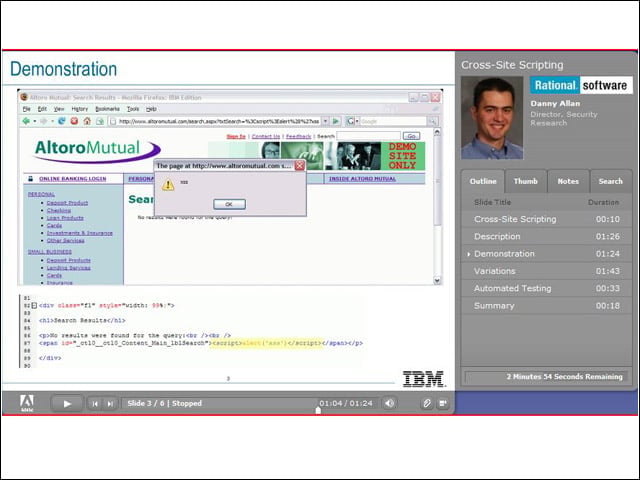Screen dimensions: 640x480
Task: Click the Reload icon in Firefox toolbar
Action: 62,121
